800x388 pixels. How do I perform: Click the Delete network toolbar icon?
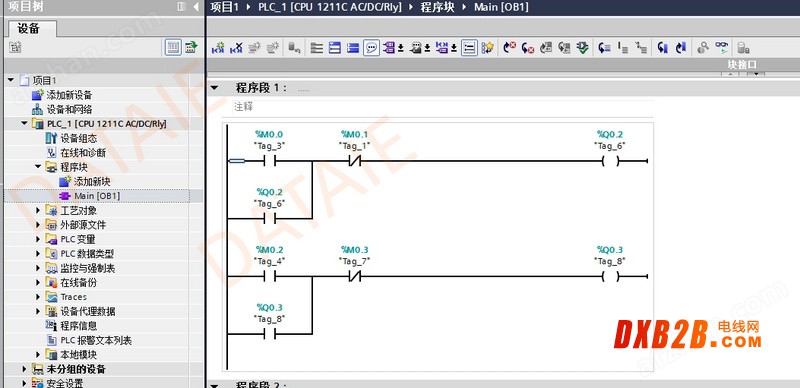tap(236, 48)
